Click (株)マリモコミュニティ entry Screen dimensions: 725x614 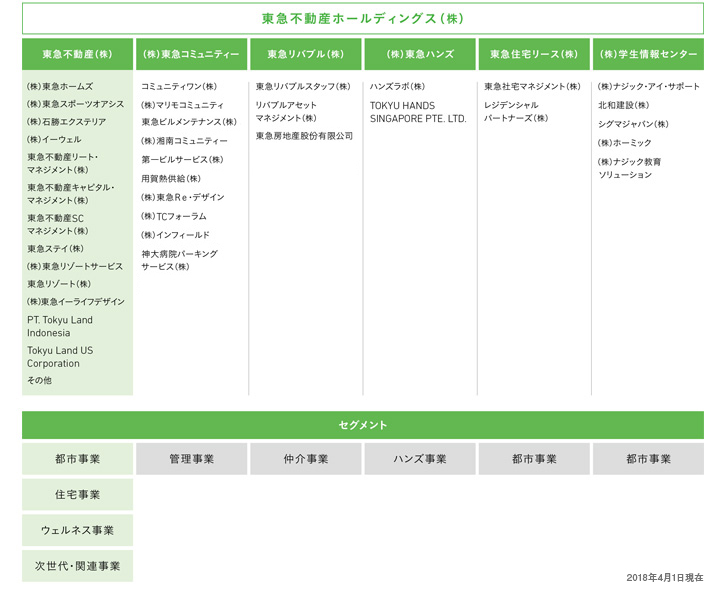[x=182, y=105]
